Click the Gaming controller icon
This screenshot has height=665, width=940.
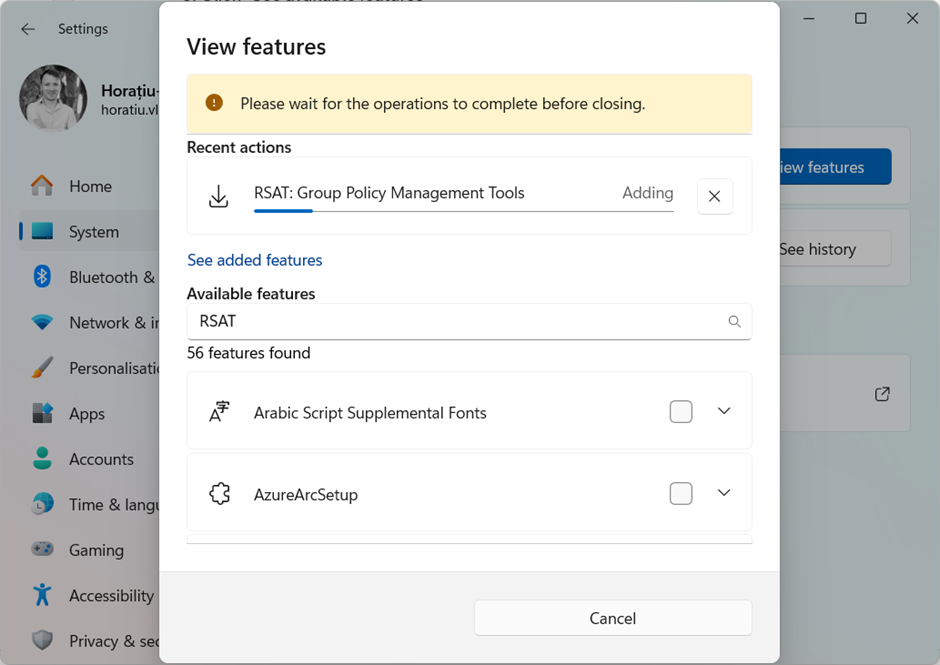(42, 550)
